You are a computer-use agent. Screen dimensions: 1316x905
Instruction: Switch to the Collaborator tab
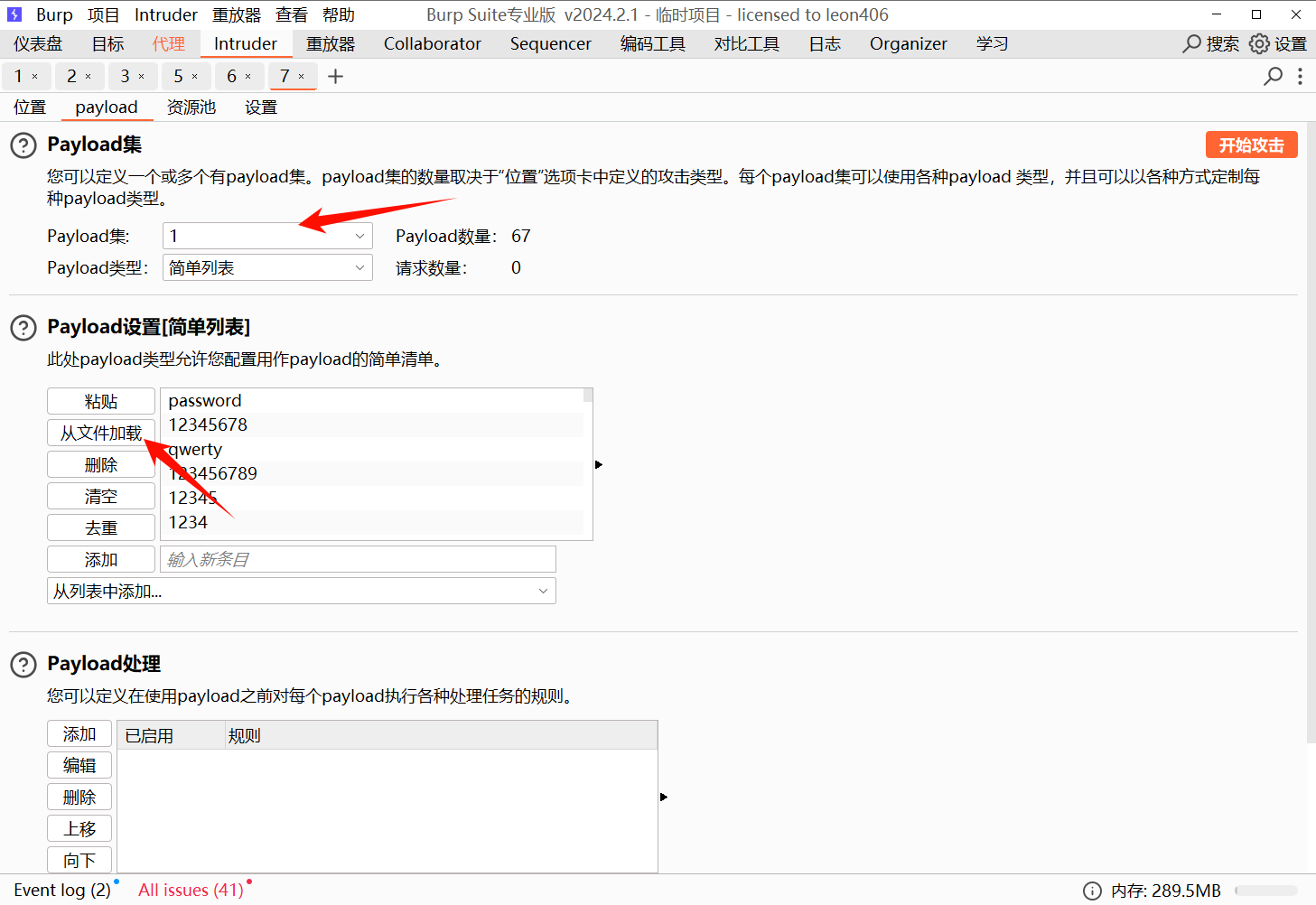[x=433, y=43]
